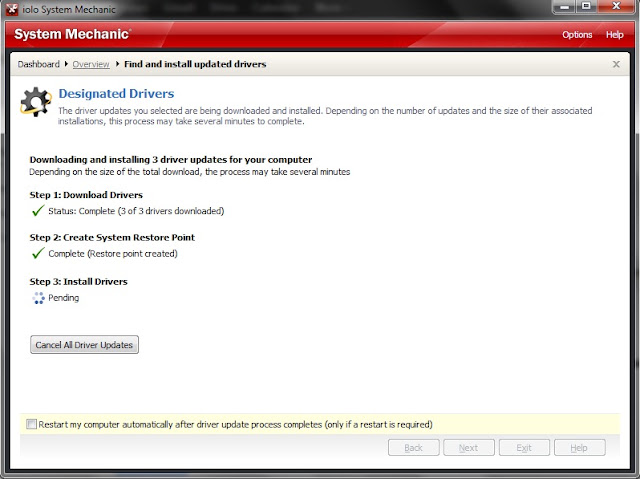Click 'Complete (Restore point created)' text
Image resolution: width=640 pixels, height=479 pixels.
coord(113,253)
